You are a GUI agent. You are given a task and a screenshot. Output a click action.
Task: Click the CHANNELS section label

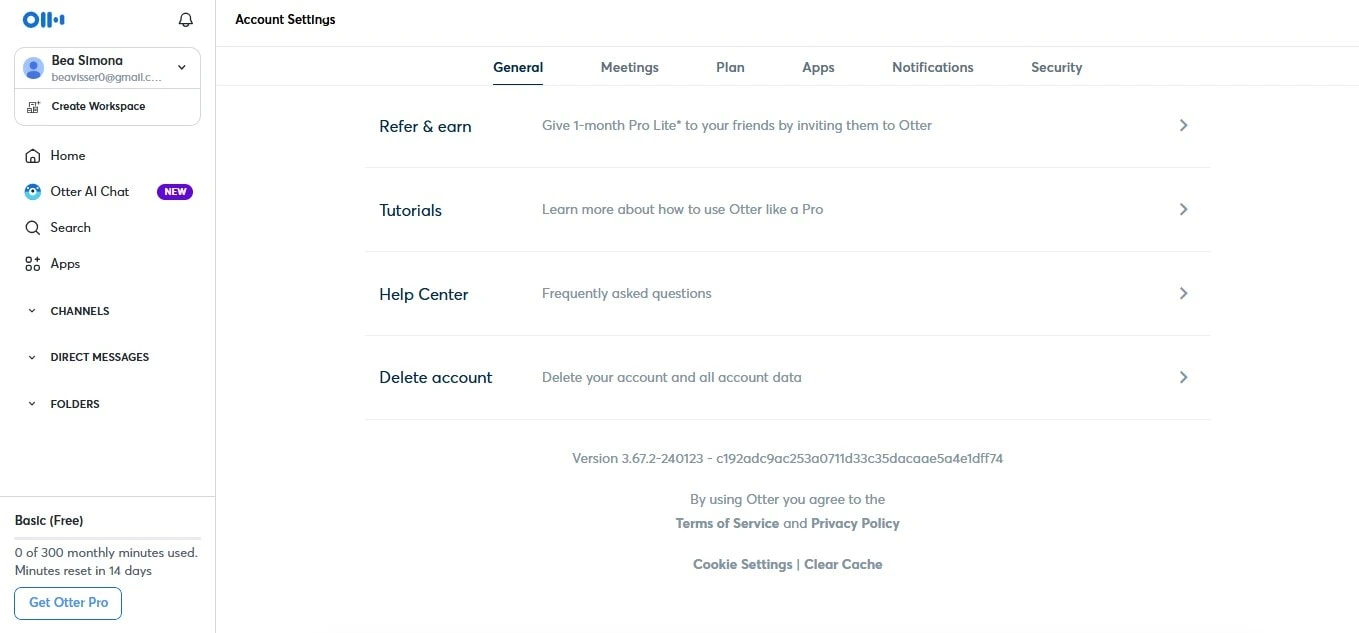(x=80, y=311)
